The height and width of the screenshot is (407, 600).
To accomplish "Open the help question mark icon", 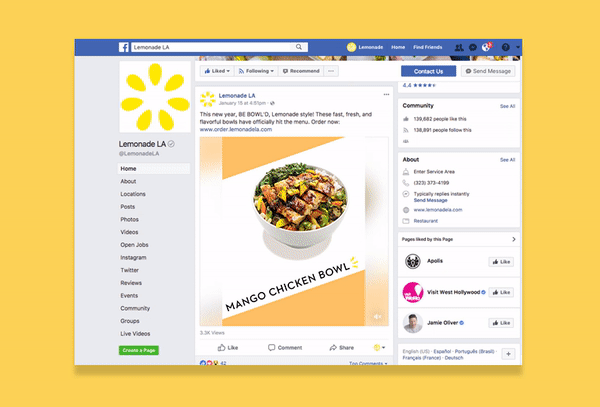I will pos(505,47).
